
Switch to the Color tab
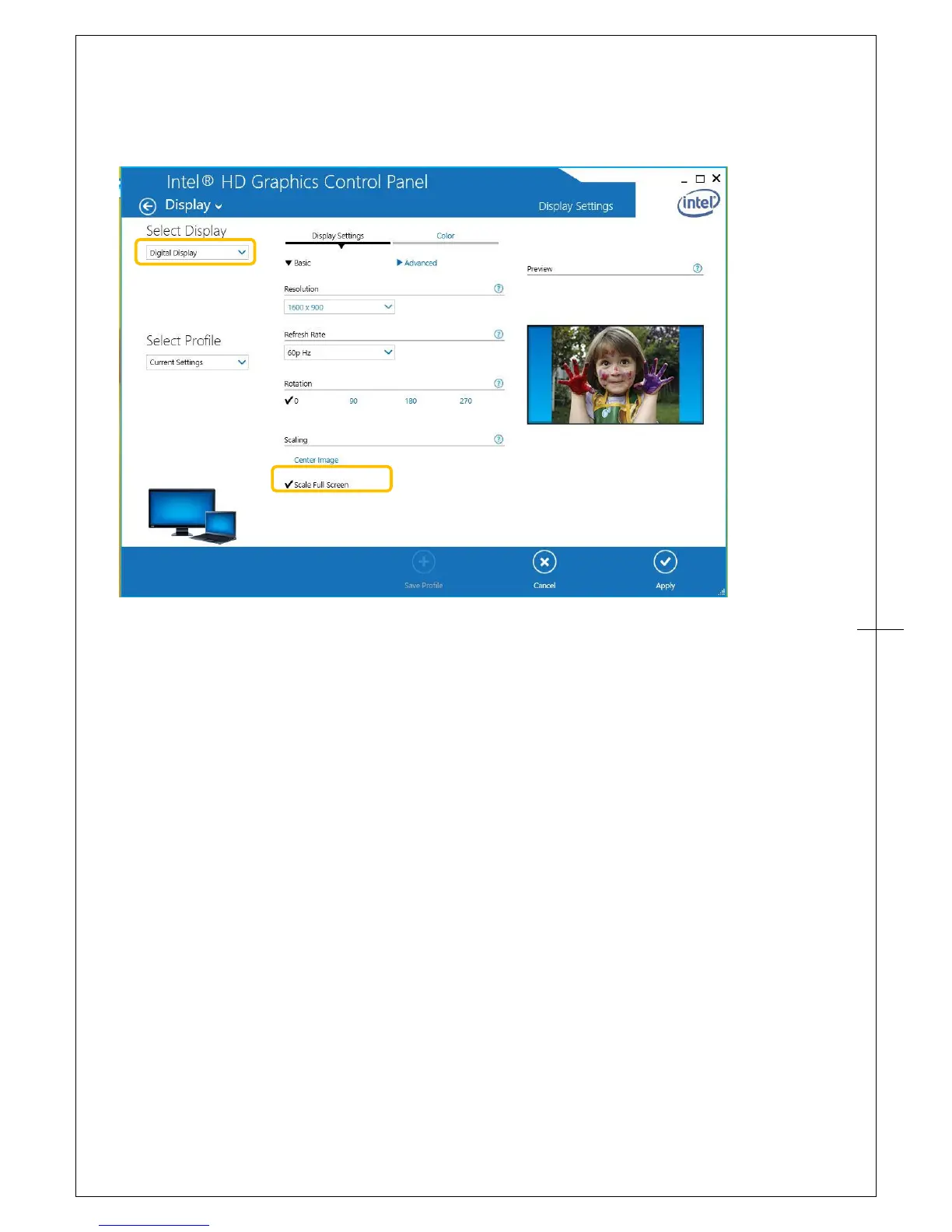coord(446,236)
